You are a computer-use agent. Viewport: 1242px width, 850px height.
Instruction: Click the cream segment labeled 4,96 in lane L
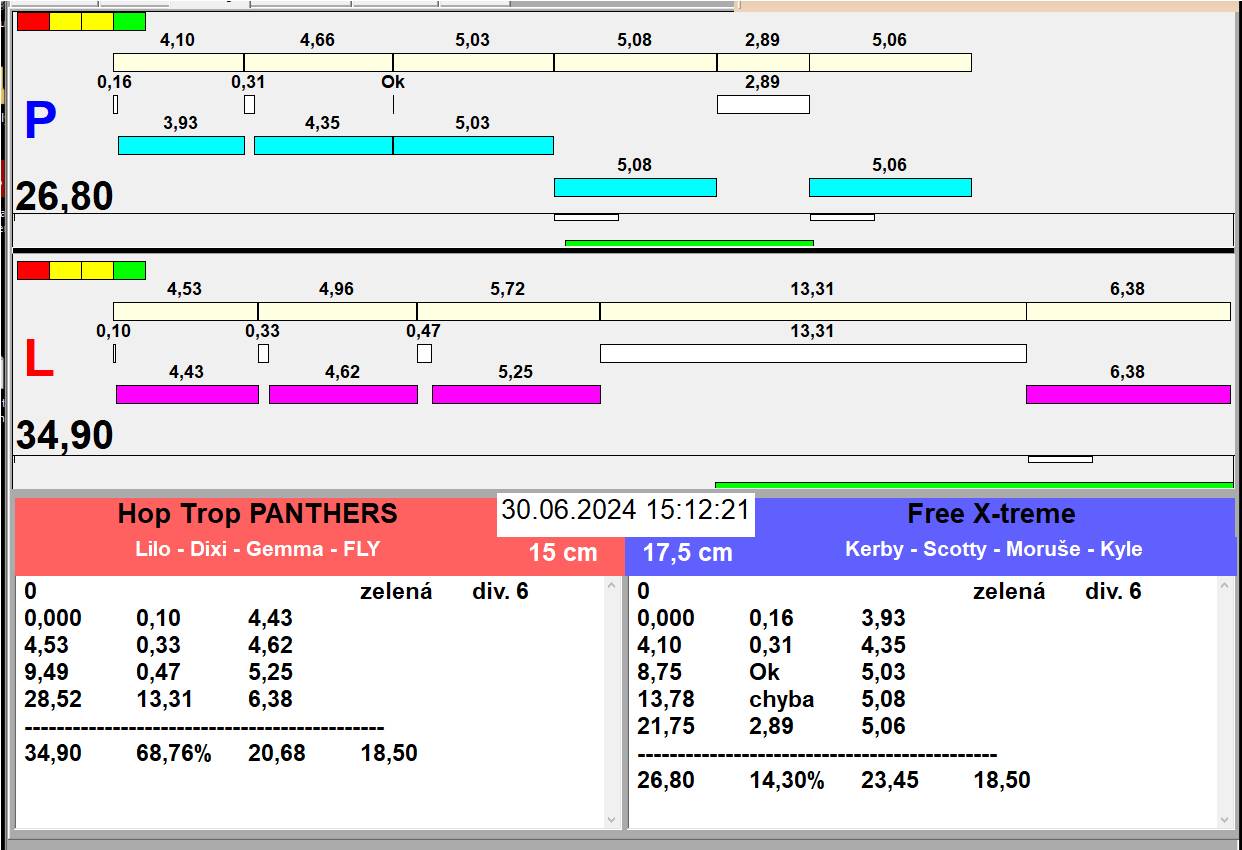pos(337,311)
